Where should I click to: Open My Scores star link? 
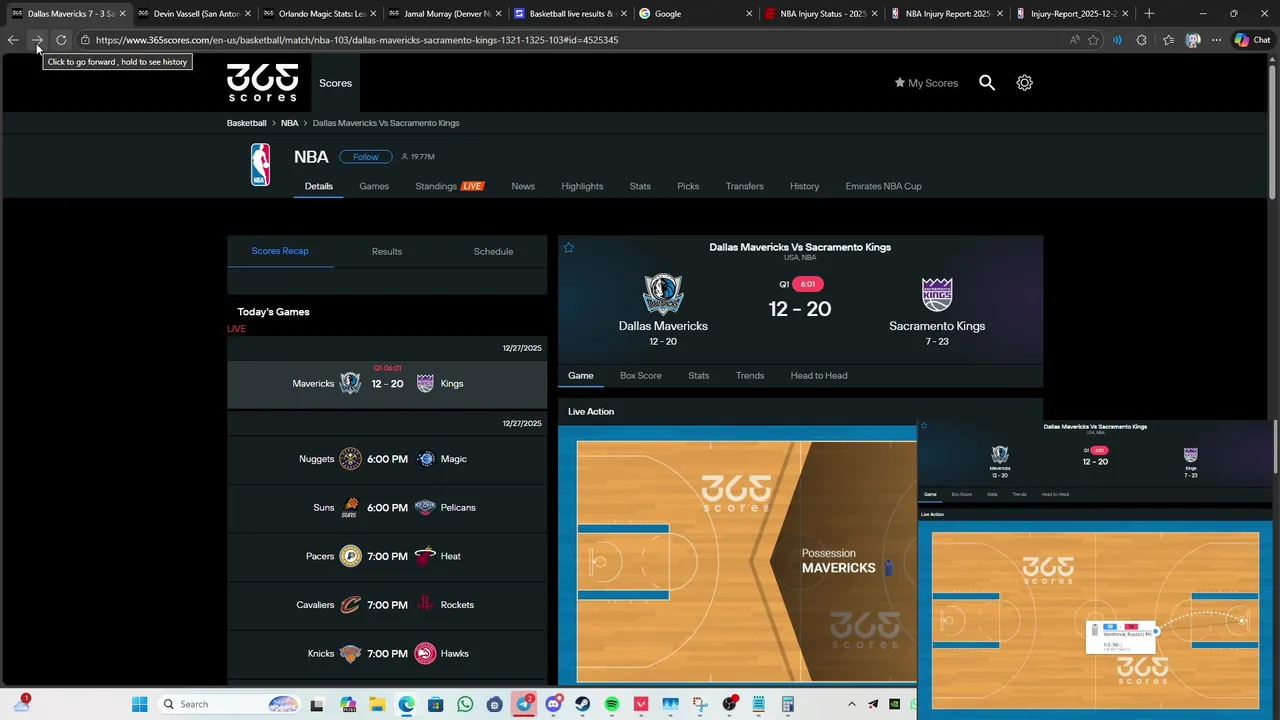[926, 83]
